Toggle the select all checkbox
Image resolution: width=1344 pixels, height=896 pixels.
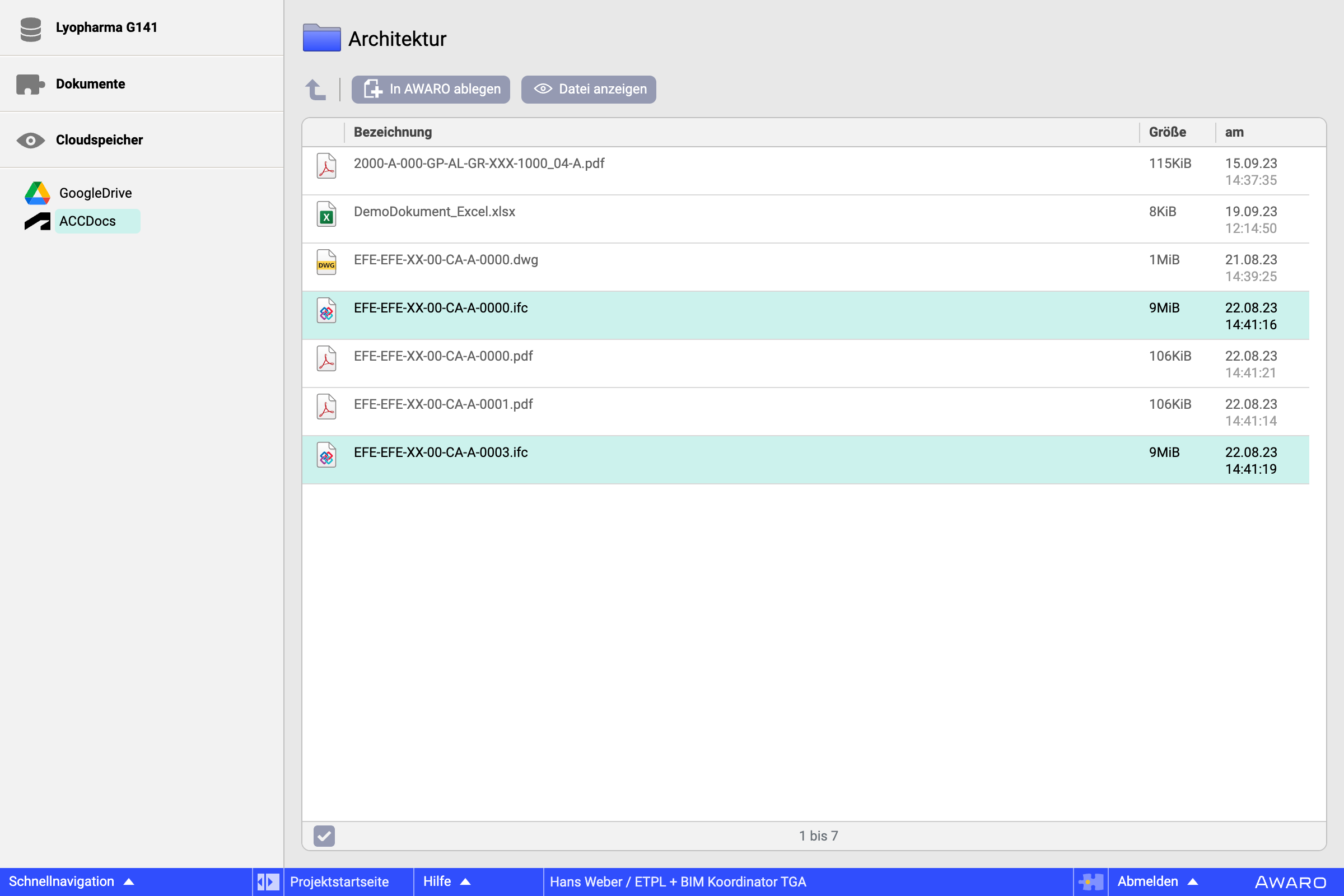pos(324,836)
